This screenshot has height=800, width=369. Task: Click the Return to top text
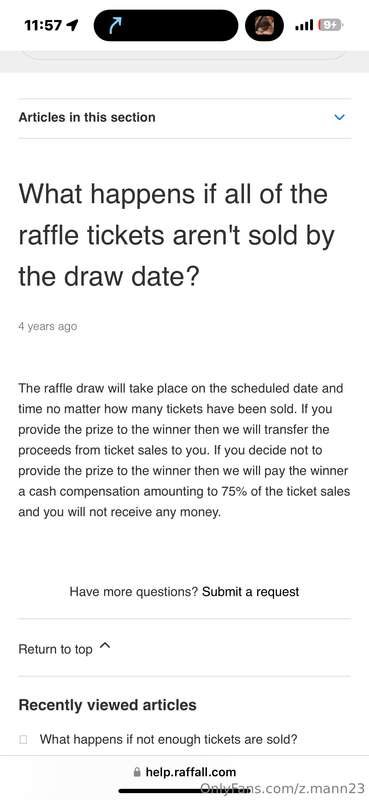point(55,649)
